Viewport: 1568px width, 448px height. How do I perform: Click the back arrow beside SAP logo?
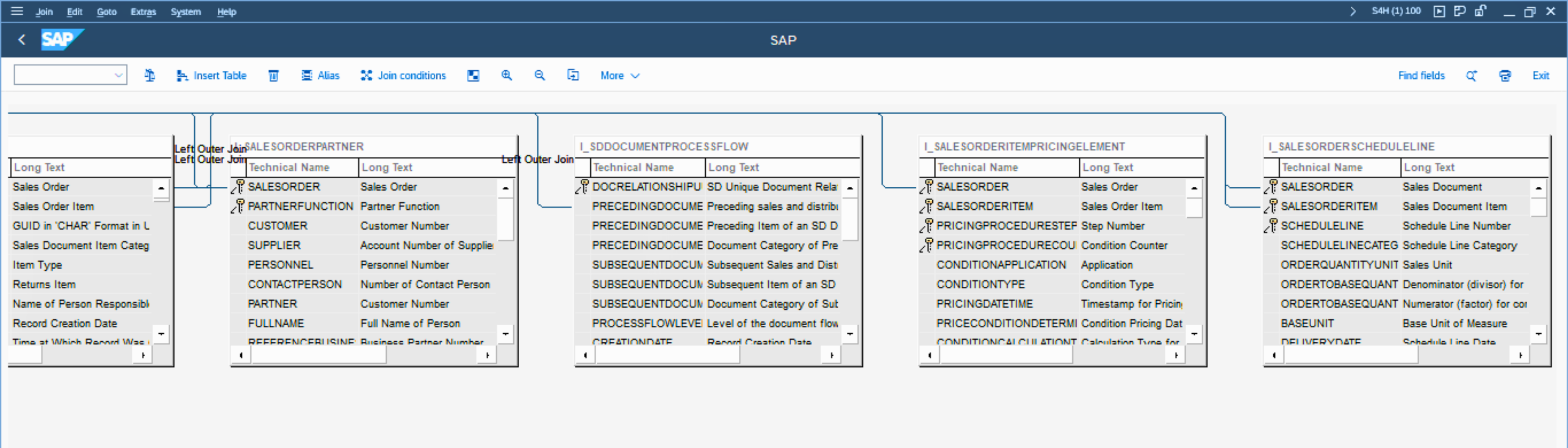tap(22, 40)
